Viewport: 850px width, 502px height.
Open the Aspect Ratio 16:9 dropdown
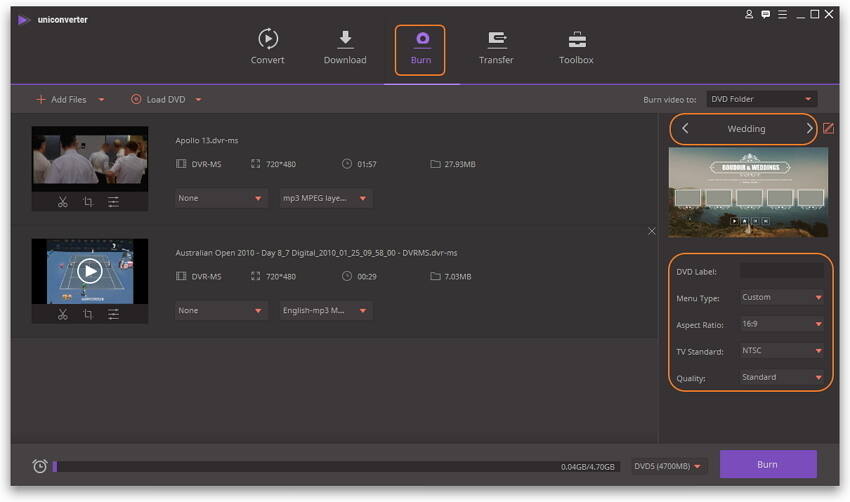pos(782,324)
